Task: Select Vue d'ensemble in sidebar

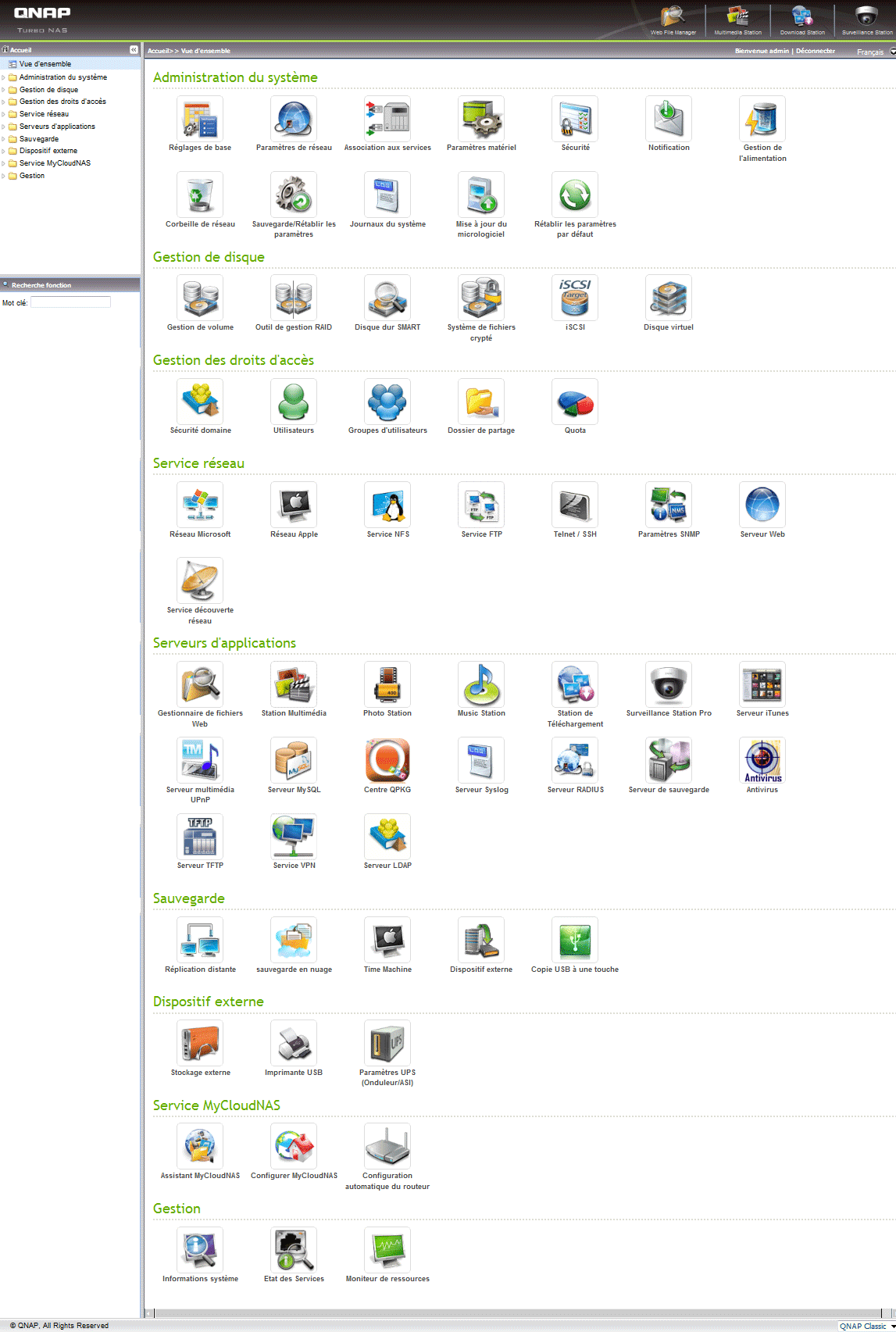Action: [x=45, y=64]
